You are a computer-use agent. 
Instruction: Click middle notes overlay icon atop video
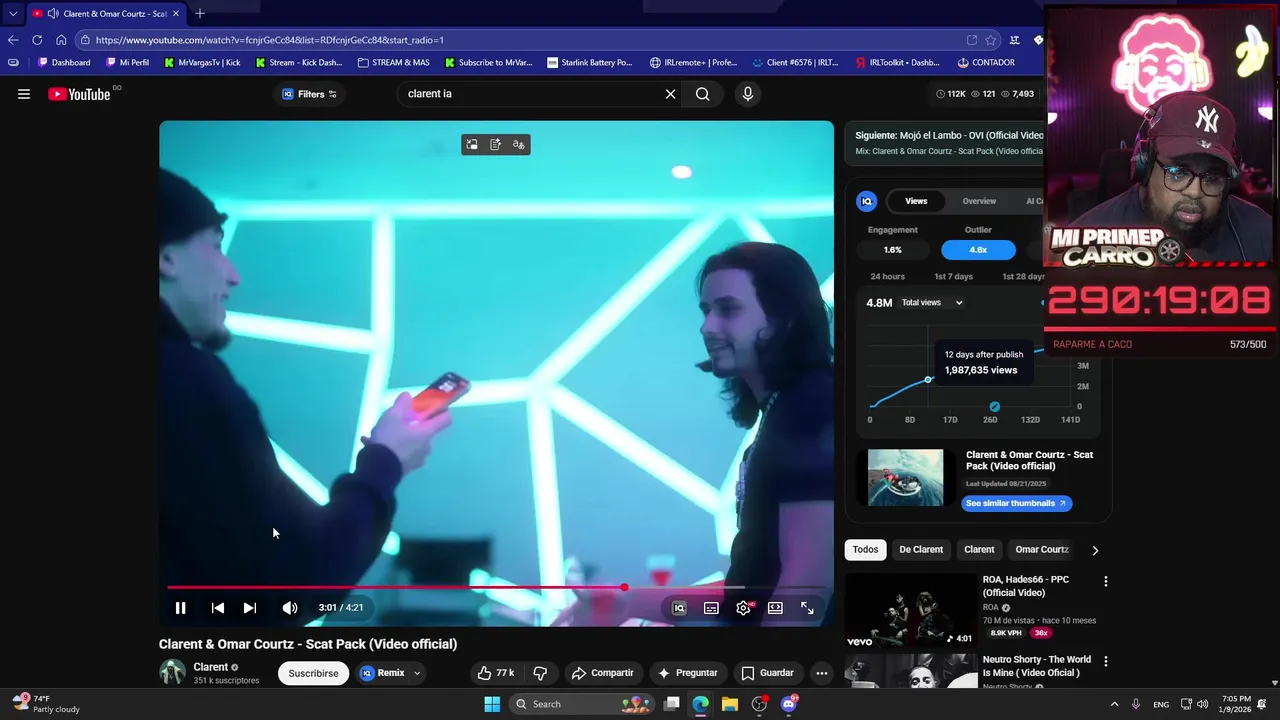click(495, 145)
